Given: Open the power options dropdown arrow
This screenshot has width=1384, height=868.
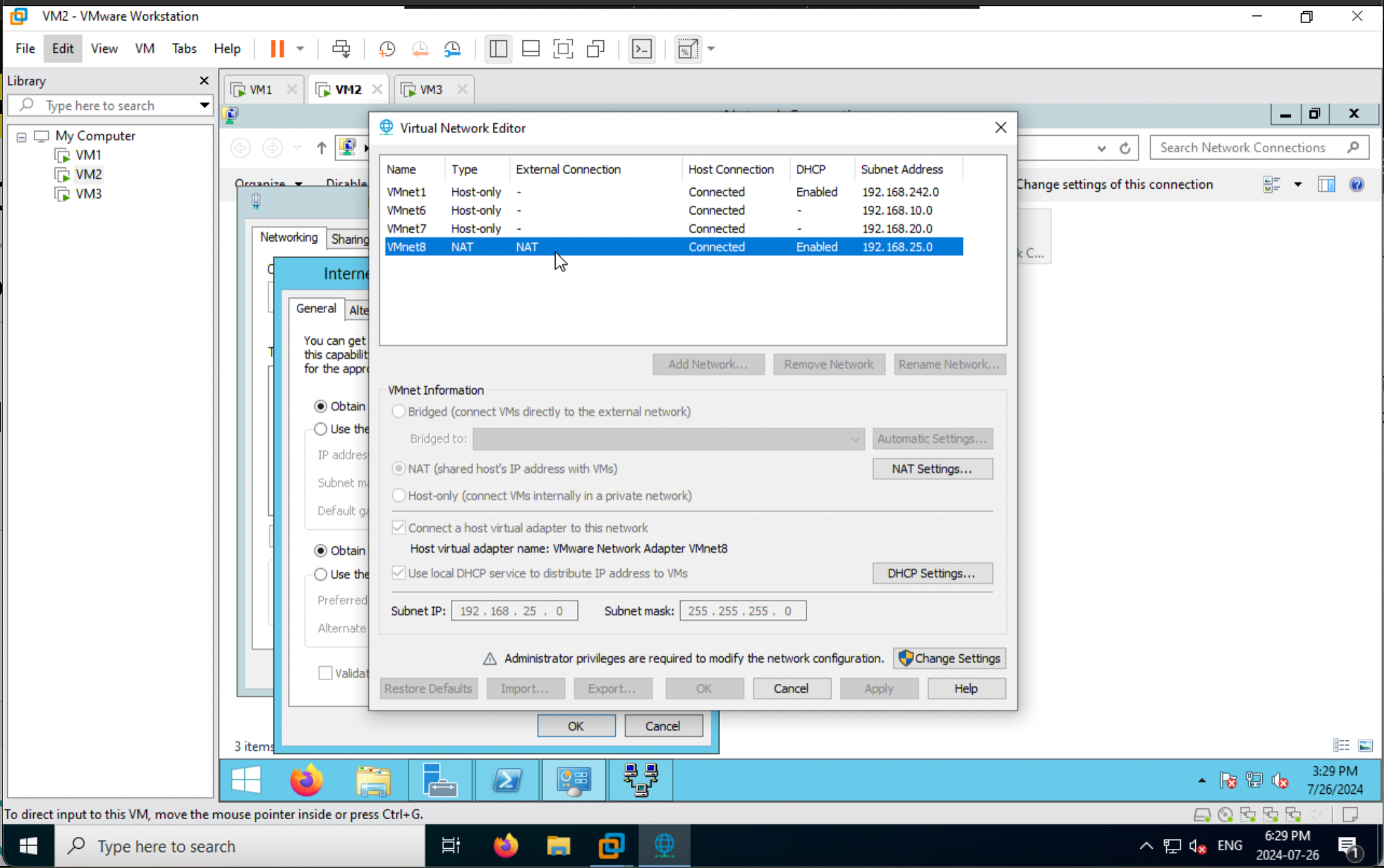Looking at the screenshot, I should (x=300, y=48).
